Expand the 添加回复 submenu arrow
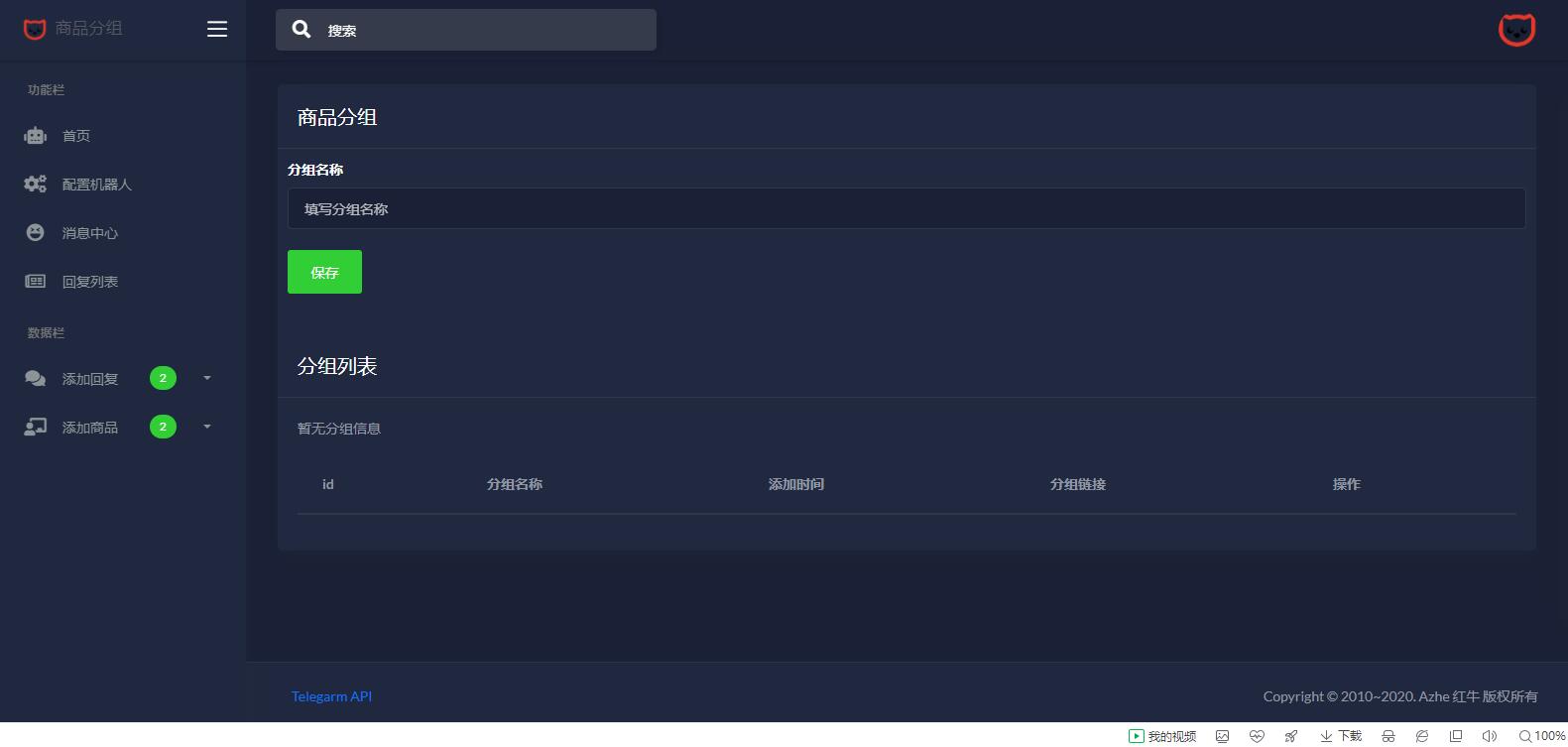The height and width of the screenshot is (747, 1568). click(207, 378)
